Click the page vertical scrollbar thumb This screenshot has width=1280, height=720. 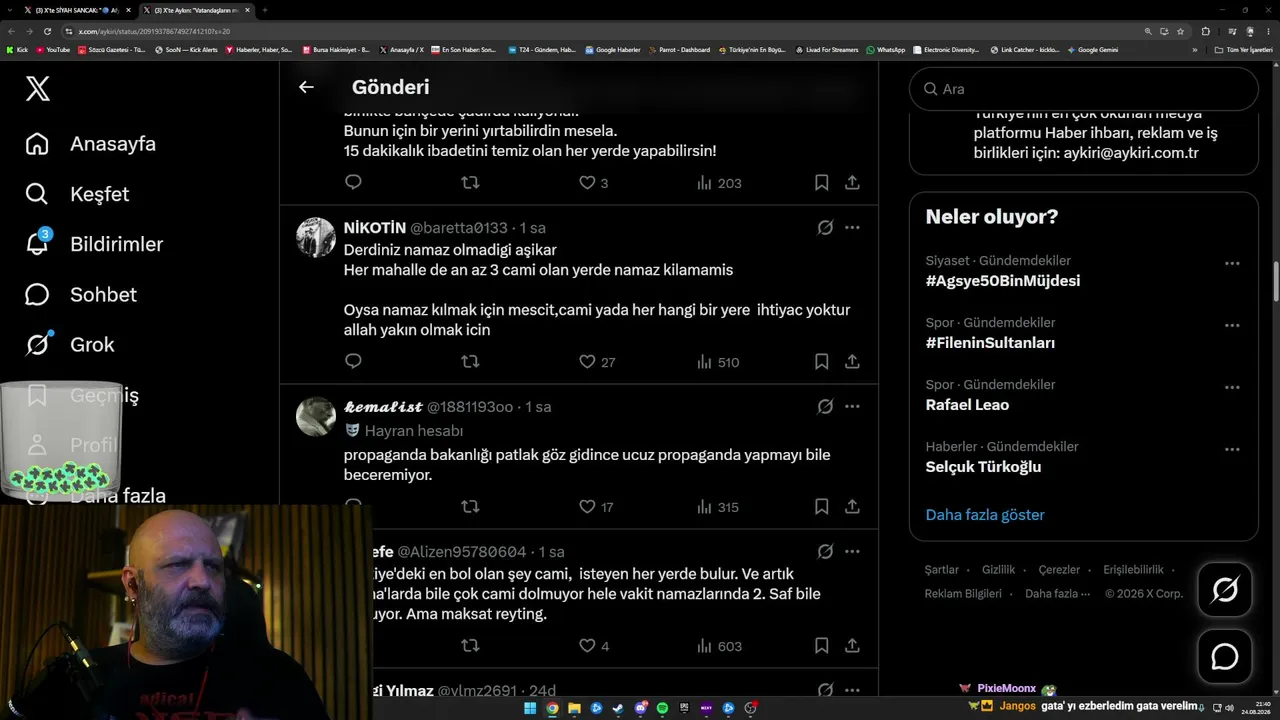point(1275,280)
